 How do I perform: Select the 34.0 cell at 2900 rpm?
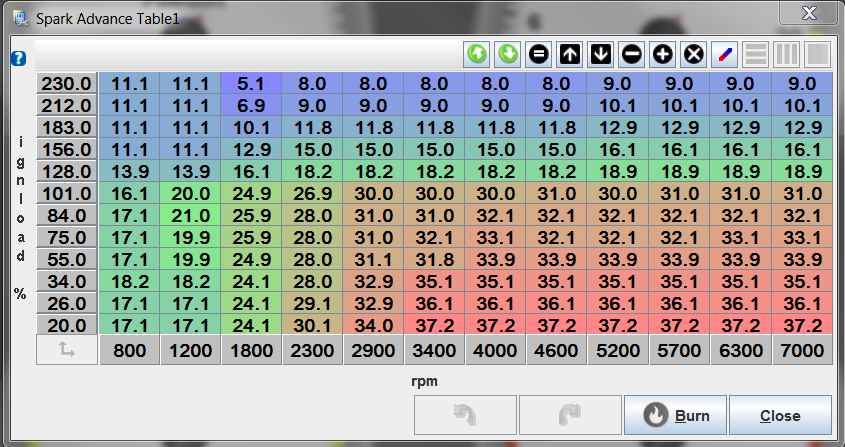(373, 326)
